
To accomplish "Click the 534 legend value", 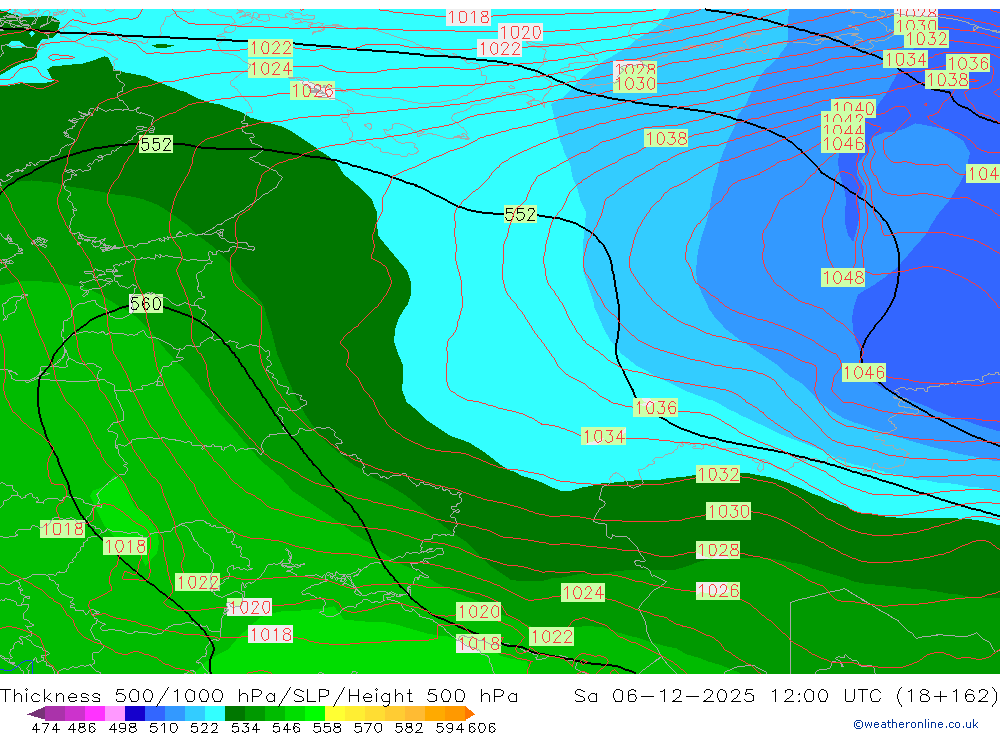I will pos(246,727).
